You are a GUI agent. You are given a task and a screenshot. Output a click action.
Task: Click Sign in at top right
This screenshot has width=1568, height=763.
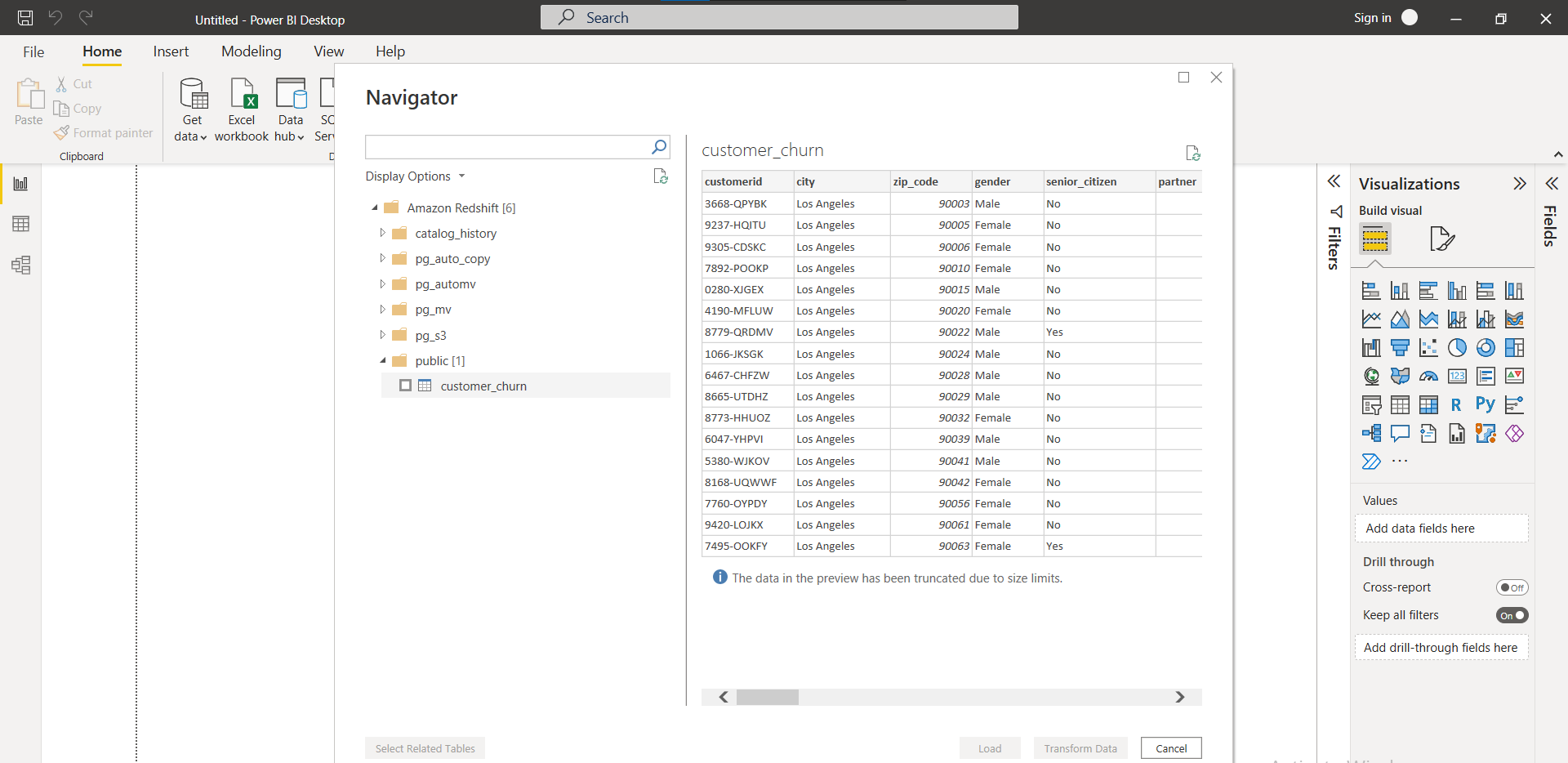(x=1372, y=18)
